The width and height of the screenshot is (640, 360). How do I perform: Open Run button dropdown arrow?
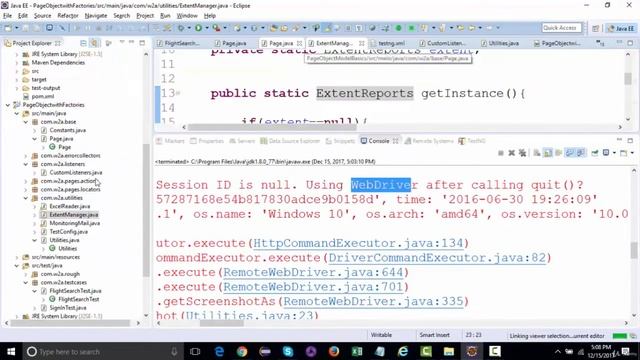207,28
